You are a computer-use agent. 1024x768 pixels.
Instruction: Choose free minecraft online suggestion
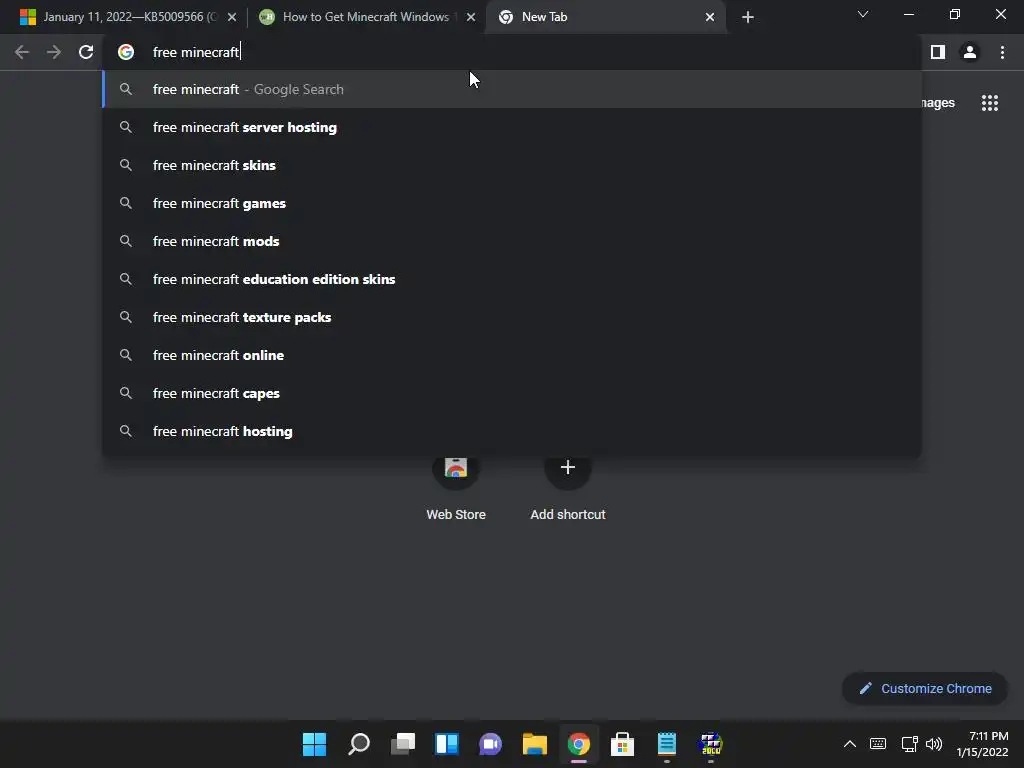[x=511, y=355]
